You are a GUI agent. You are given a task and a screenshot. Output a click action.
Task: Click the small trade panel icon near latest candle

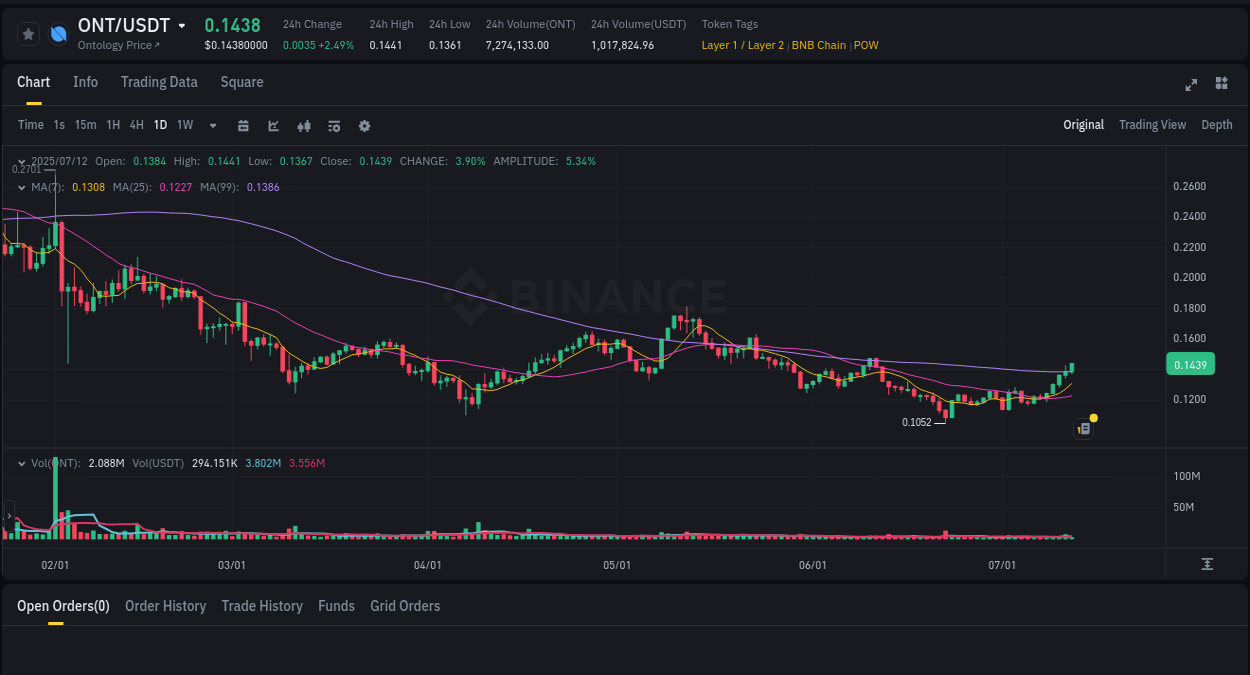pyautogui.click(x=1083, y=428)
